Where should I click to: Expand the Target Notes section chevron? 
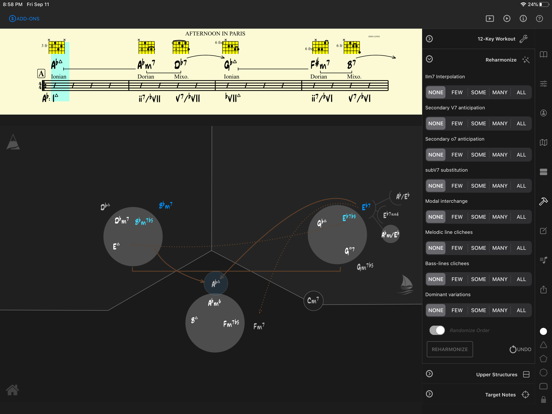point(429,394)
